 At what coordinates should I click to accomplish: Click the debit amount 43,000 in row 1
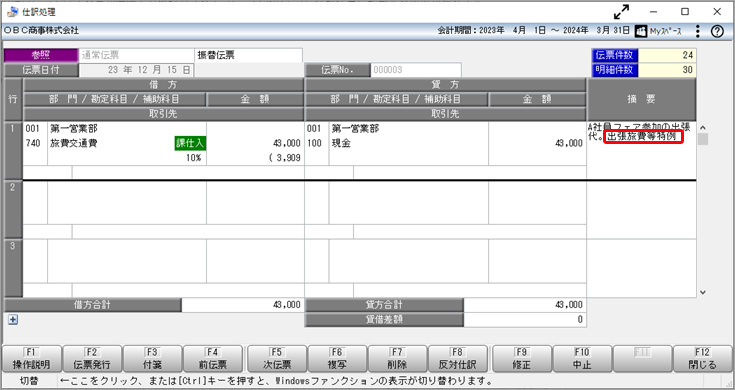pos(286,143)
